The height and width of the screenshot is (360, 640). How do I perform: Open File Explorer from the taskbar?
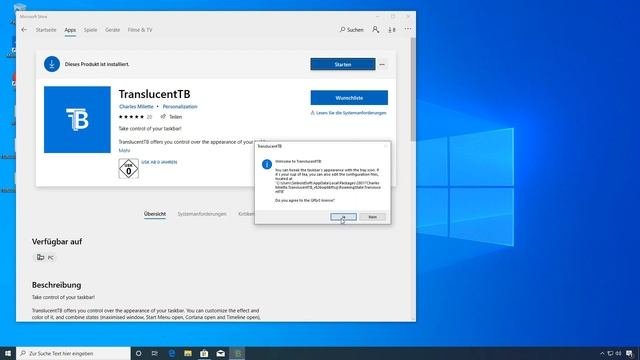tap(188, 353)
